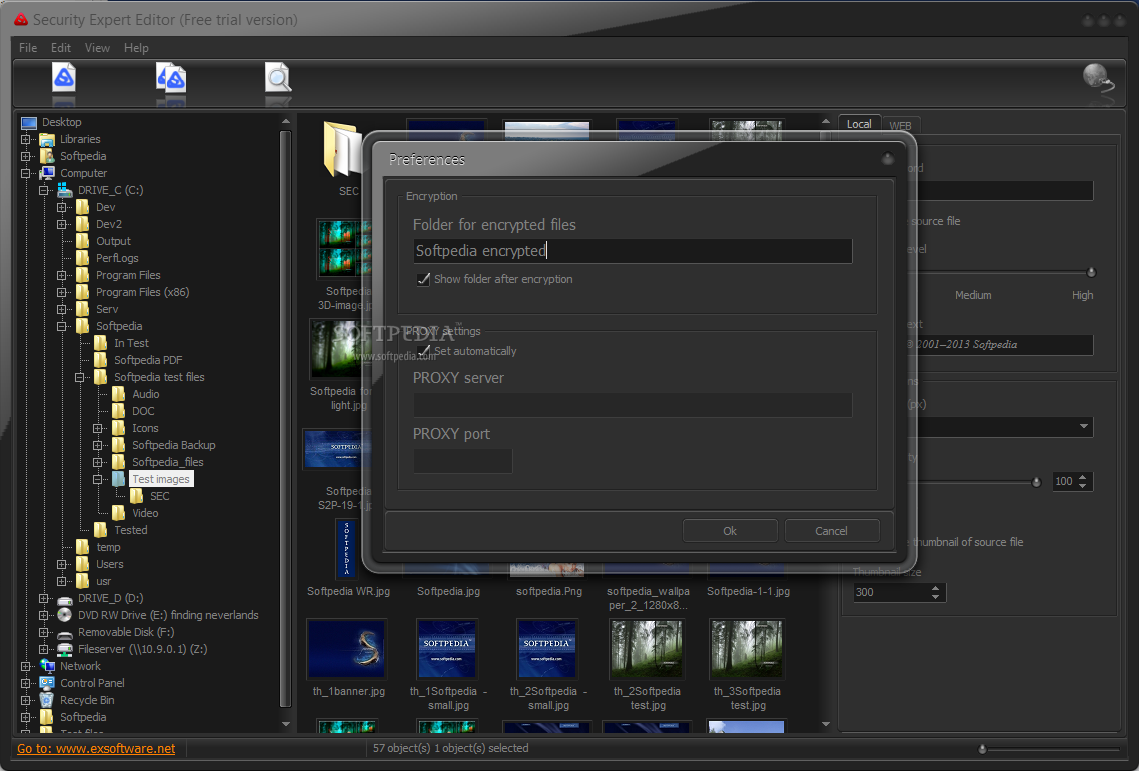Select DRIVE_C (C:) drive icon
This screenshot has height=771, width=1139.
65,190
